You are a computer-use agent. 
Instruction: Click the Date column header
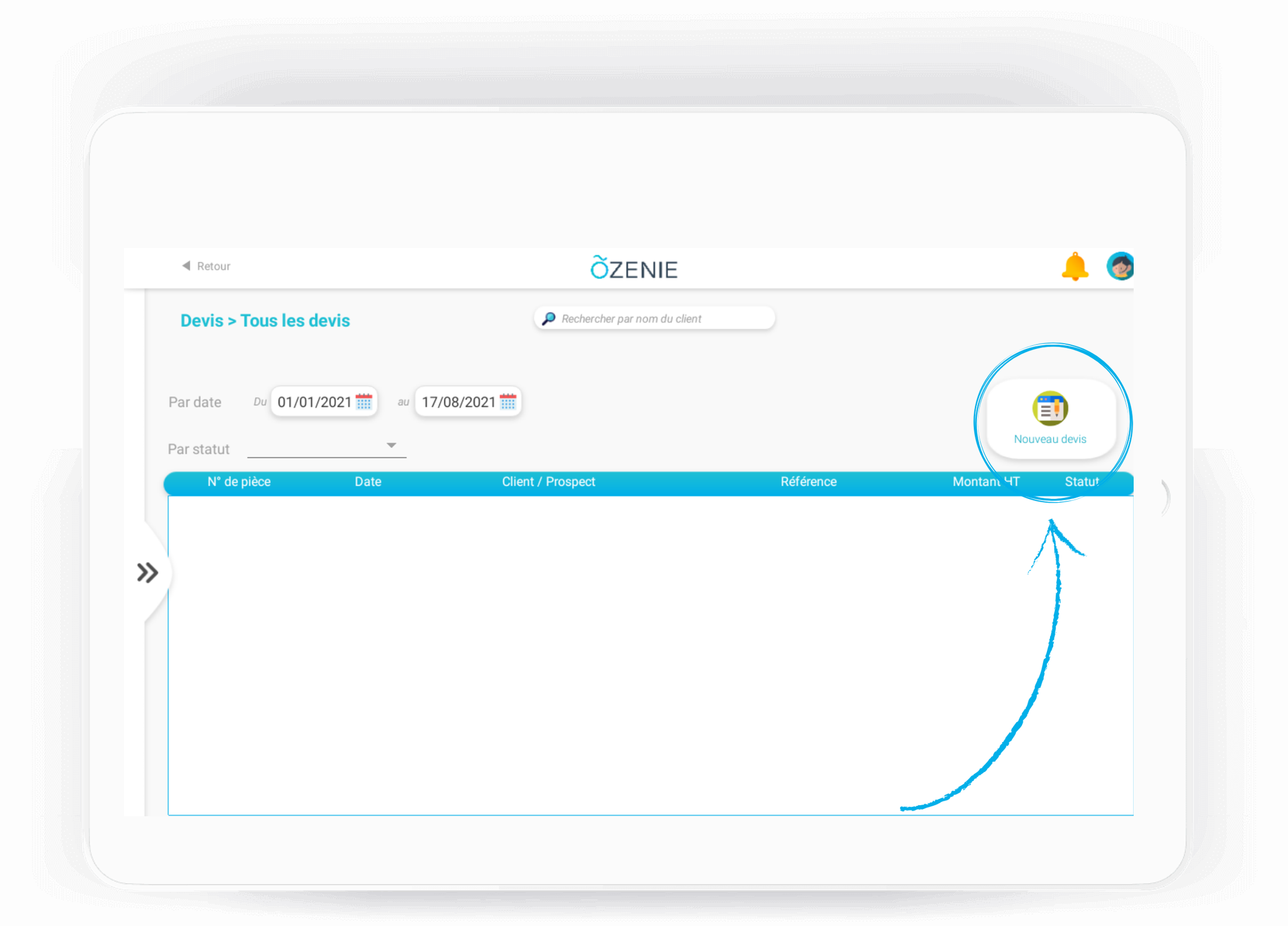coord(368,482)
